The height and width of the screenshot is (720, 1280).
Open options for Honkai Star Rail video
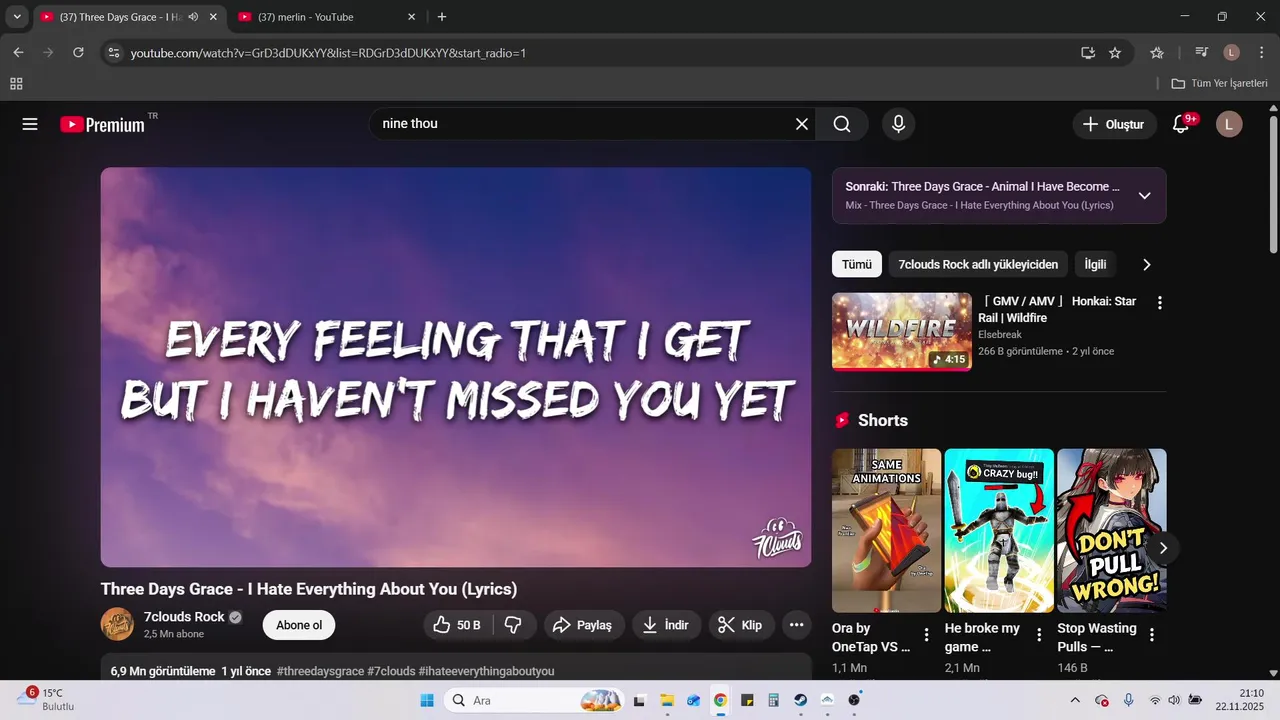point(1159,302)
